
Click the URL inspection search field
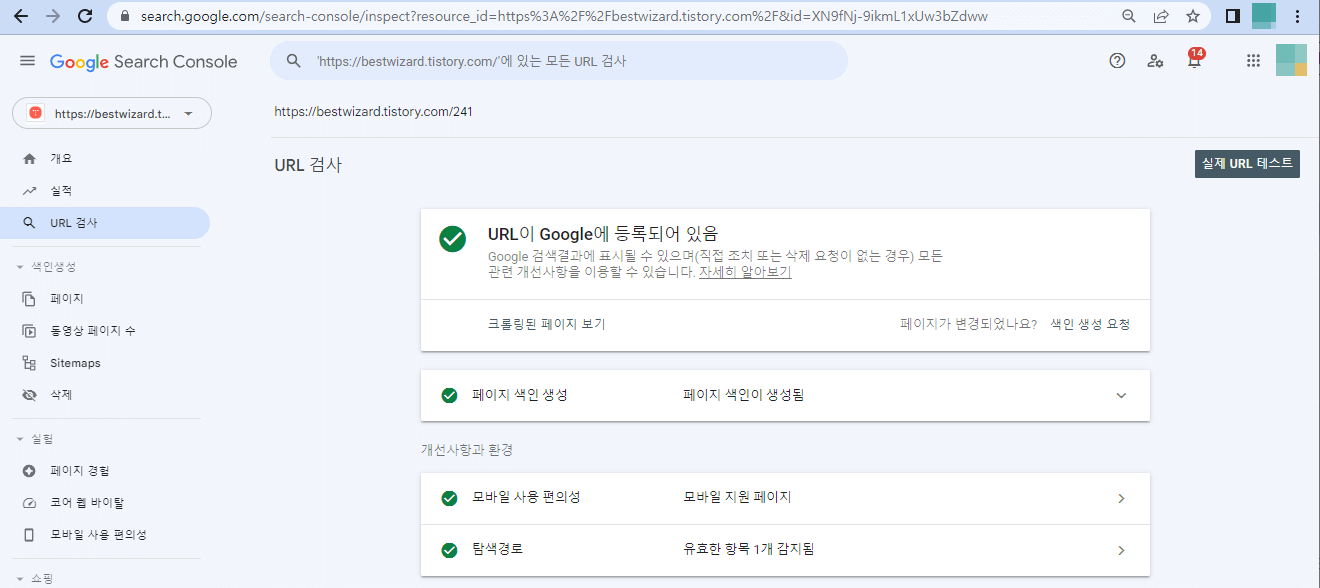(559, 61)
